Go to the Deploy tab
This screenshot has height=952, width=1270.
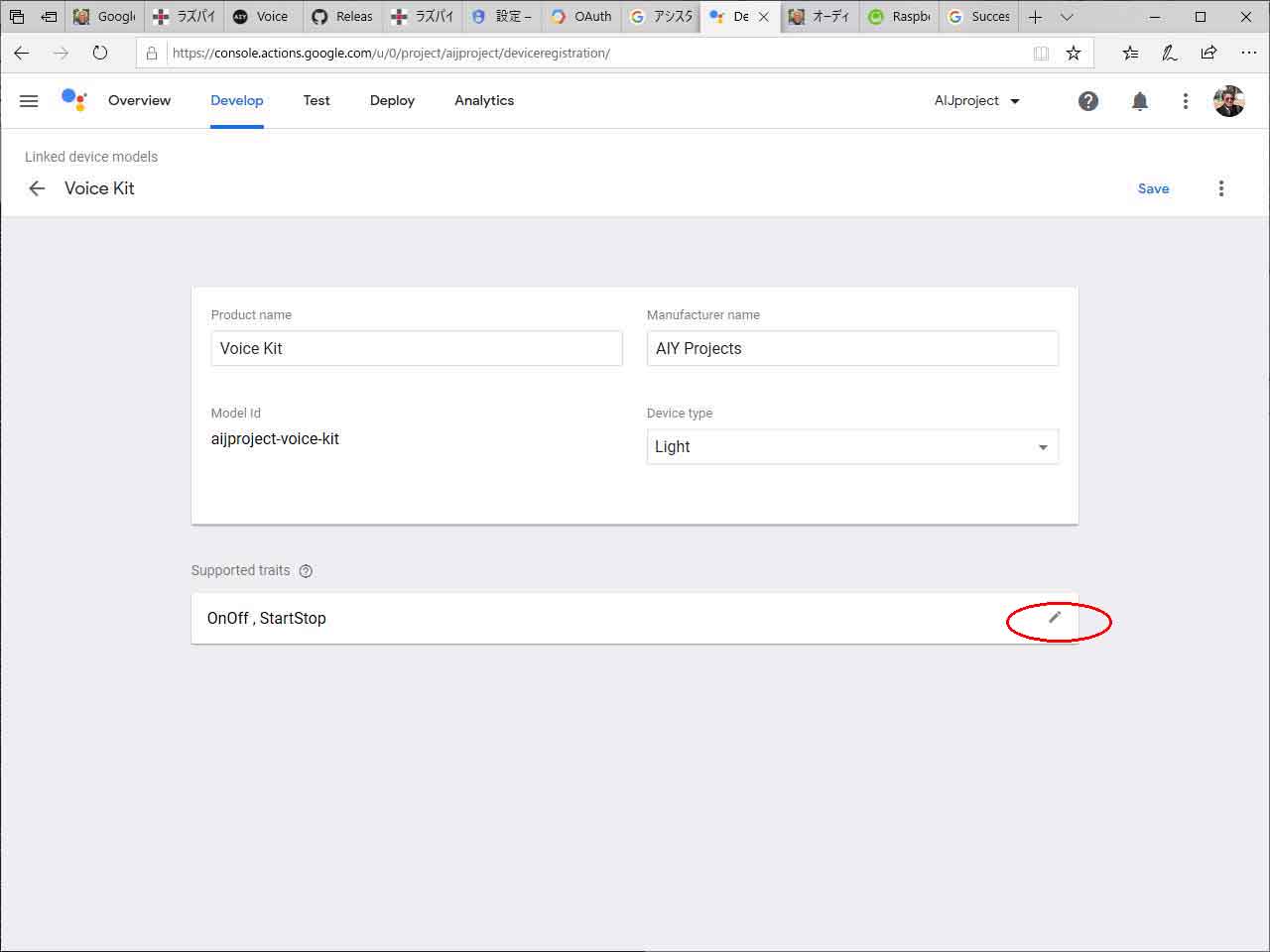click(392, 100)
